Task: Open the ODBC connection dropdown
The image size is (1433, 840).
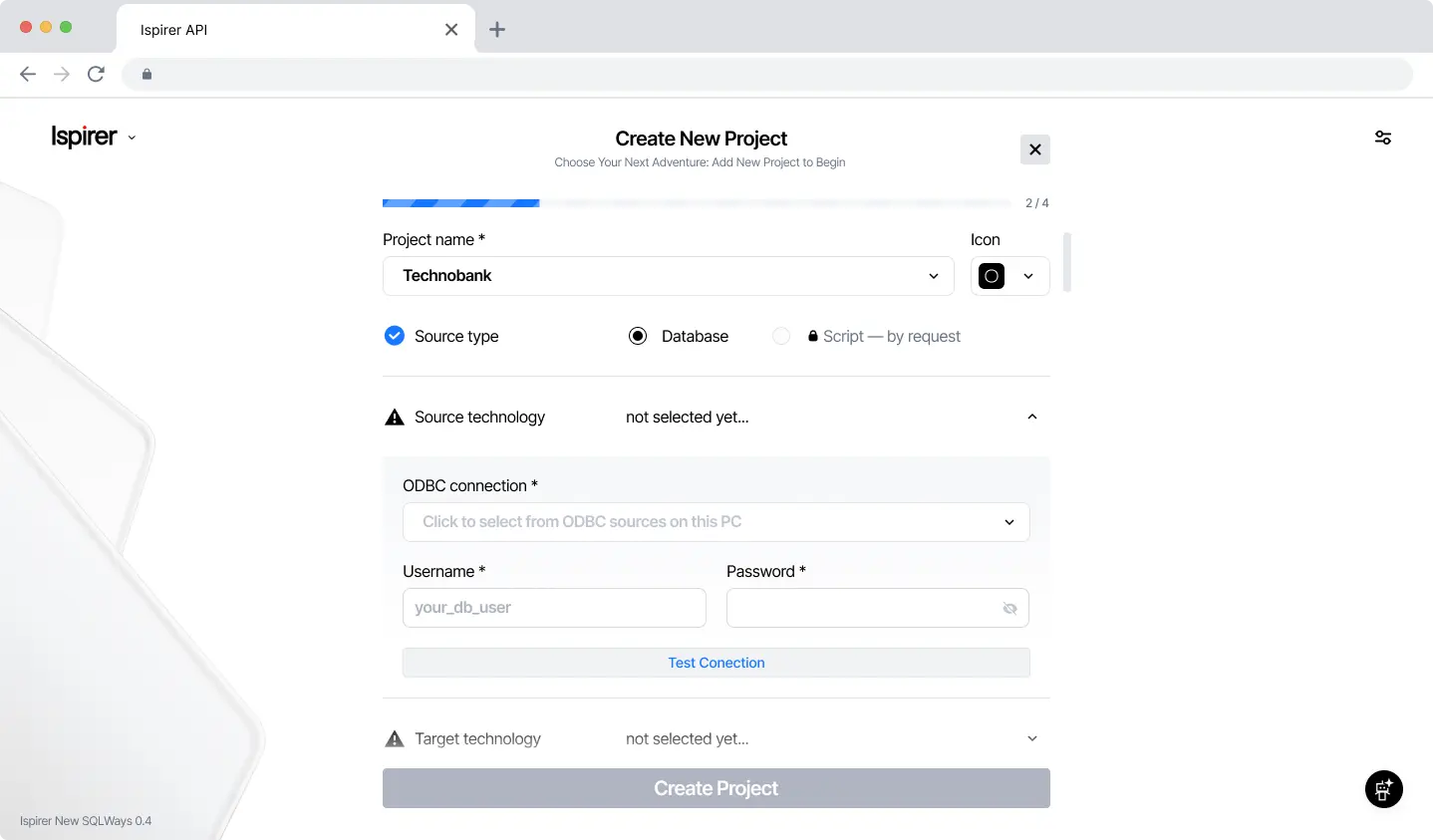Action: [x=716, y=522]
